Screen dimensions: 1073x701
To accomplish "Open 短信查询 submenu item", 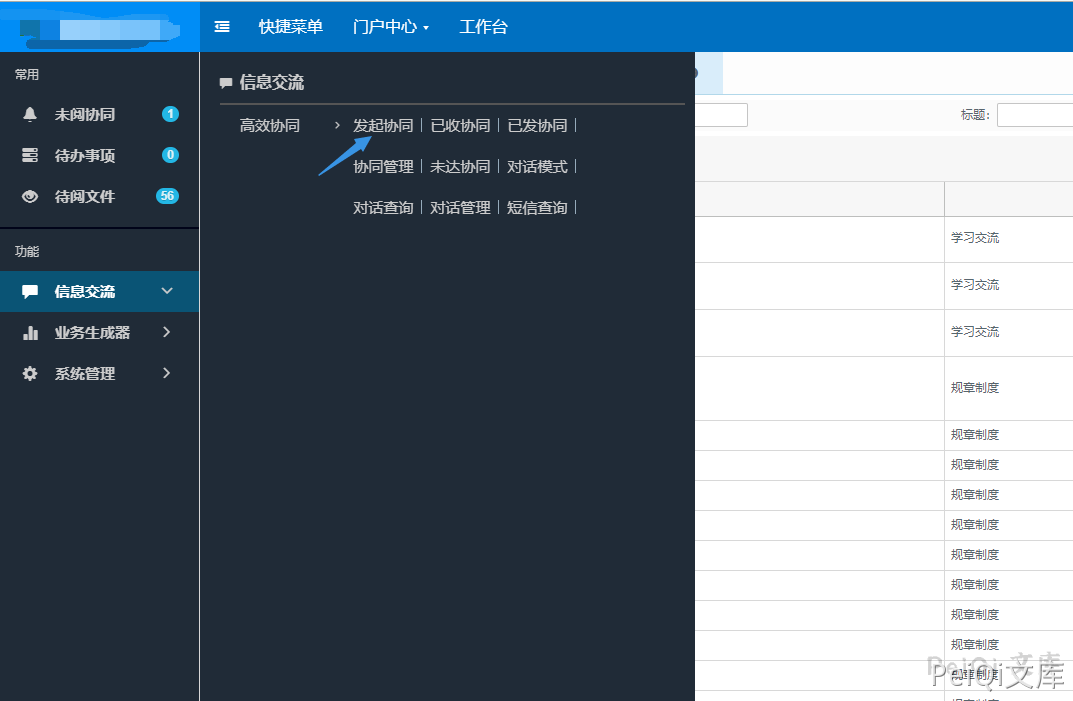I will tap(537, 208).
